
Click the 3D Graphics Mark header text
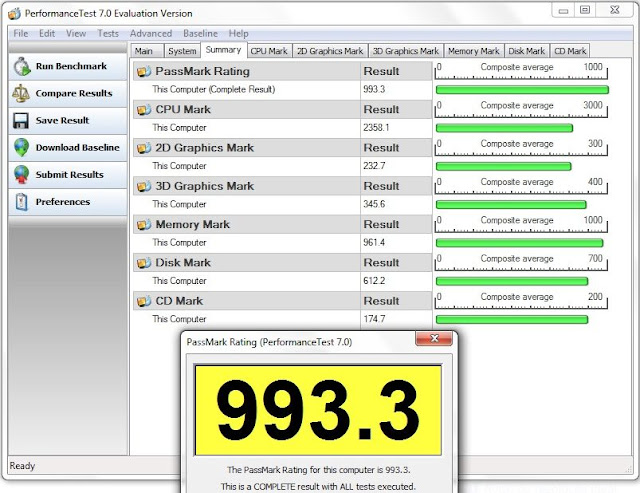click(x=204, y=186)
